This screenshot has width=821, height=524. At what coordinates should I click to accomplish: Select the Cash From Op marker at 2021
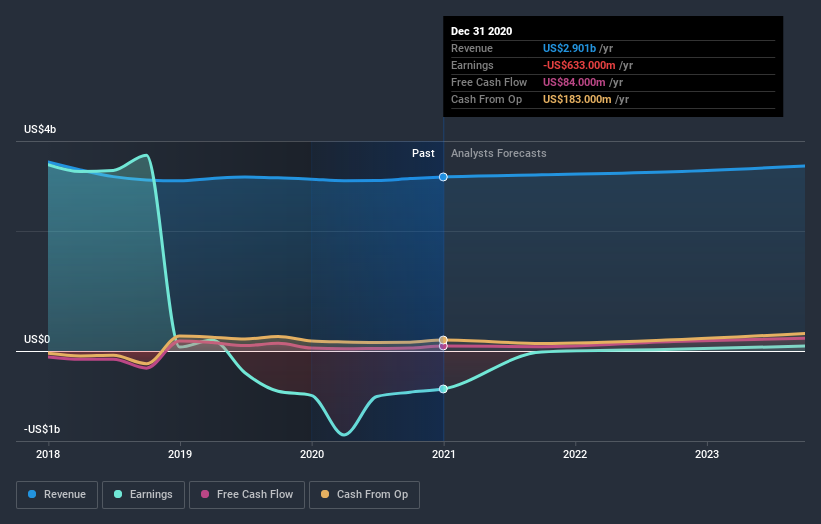point(443,340)
